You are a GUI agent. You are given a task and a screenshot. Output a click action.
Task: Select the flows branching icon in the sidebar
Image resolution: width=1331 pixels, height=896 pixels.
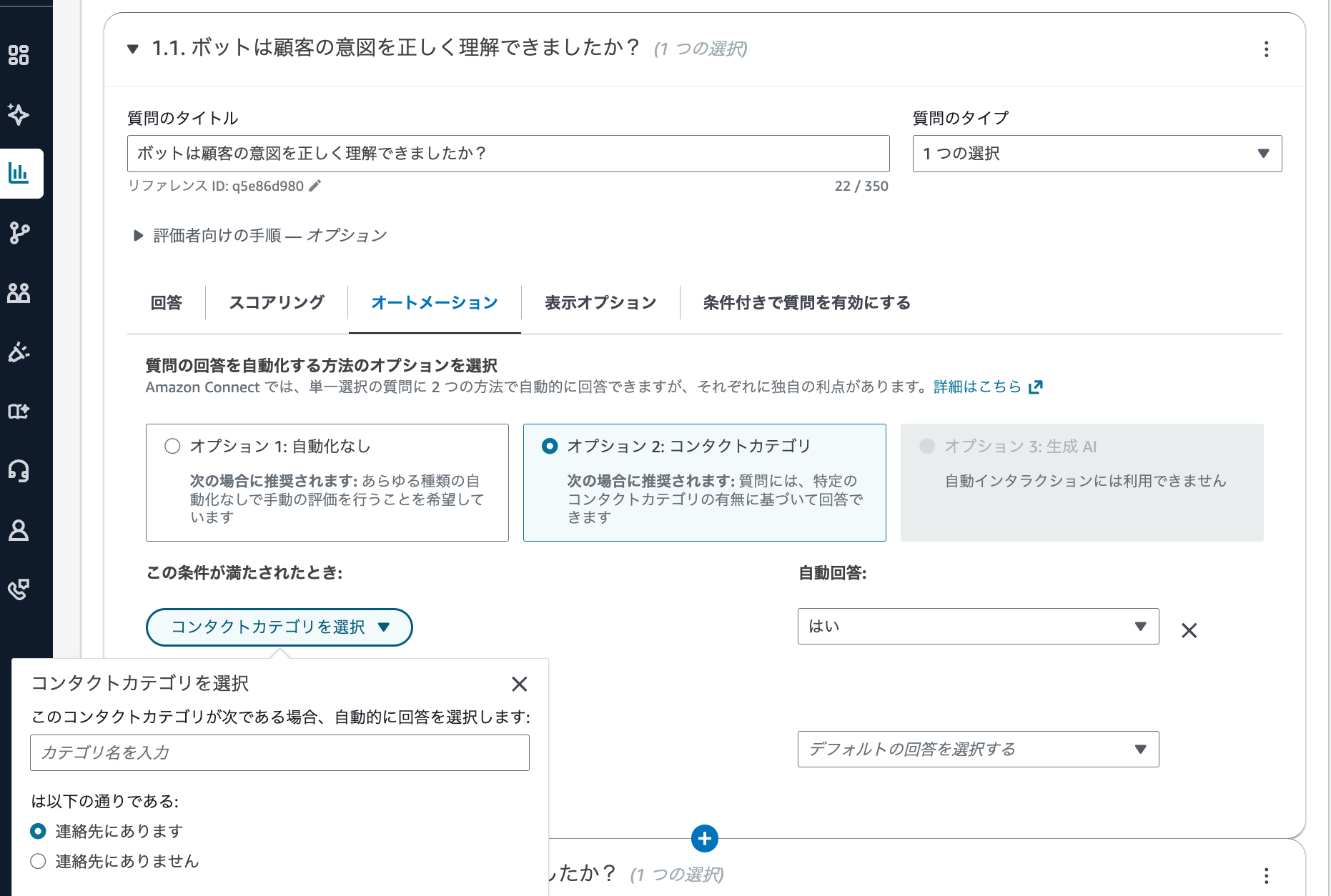point(20,232)
